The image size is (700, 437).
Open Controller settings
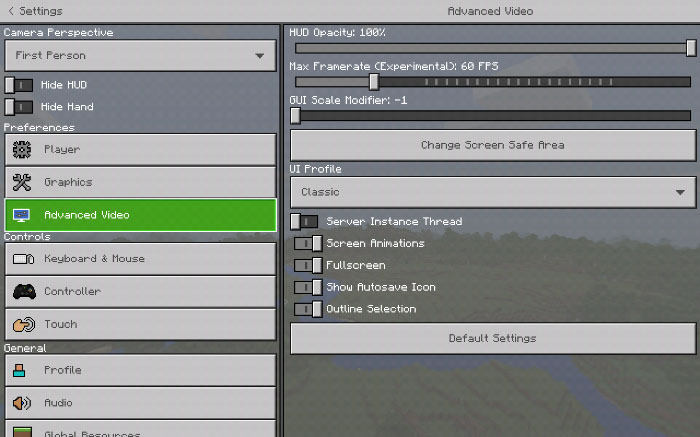tap(140, 291)
